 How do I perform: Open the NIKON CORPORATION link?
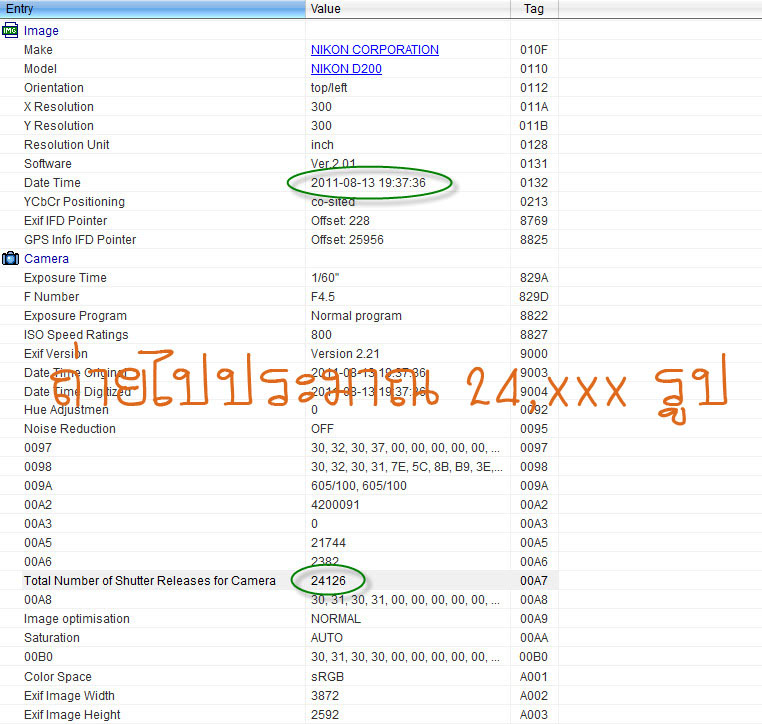click(374, 50)
